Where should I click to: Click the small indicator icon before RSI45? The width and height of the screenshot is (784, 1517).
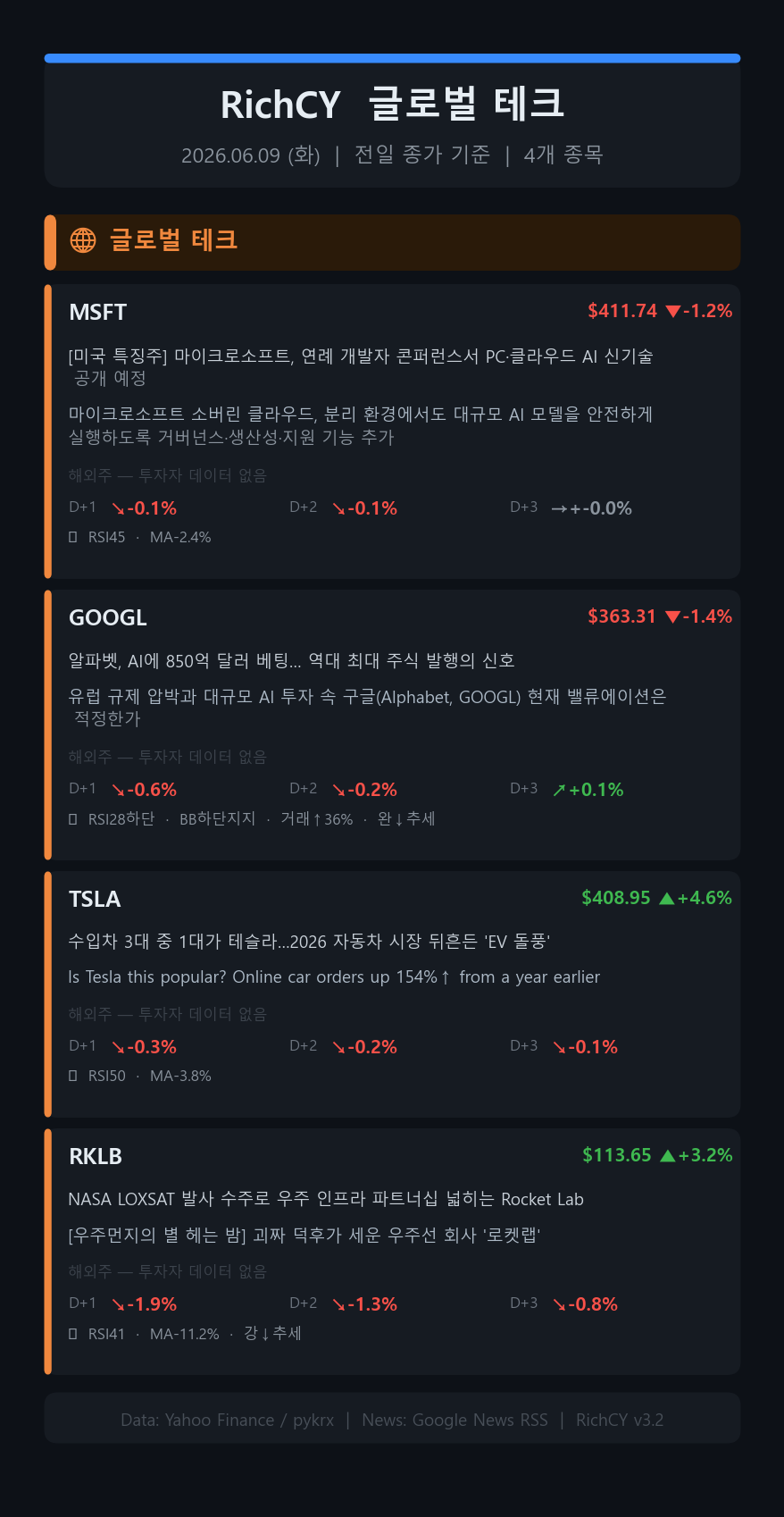coord(73,537)
